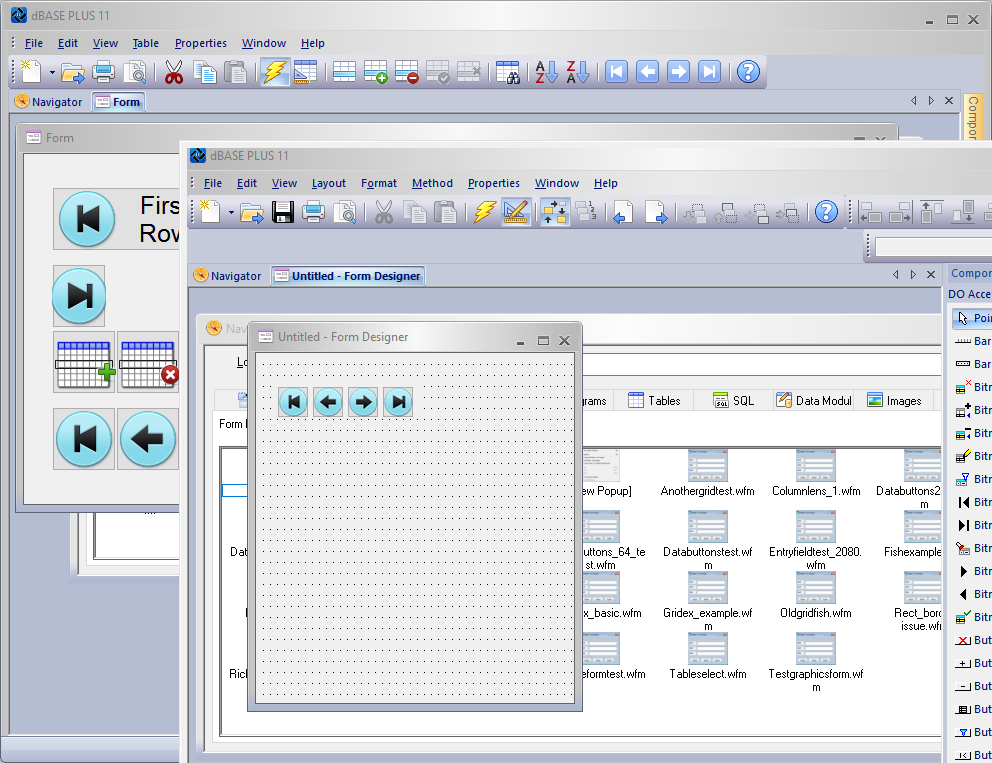Click the Help question mark in the front toolbar
Image resolution: width=992 pixels, height=763 pixels.
[x=826, y=212]
